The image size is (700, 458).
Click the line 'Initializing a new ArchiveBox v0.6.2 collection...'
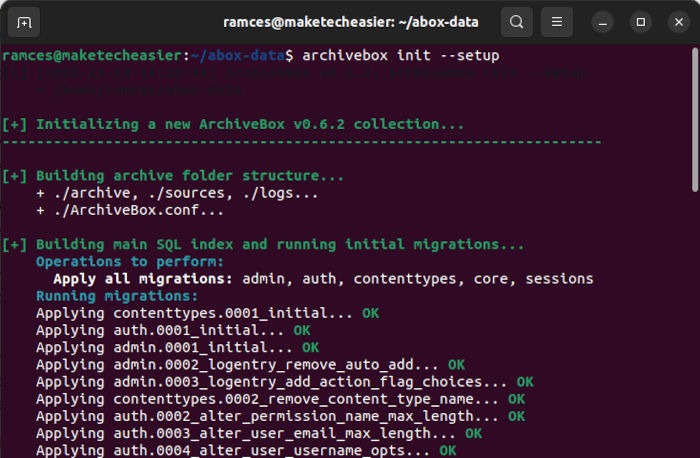[x=233, y=125]
